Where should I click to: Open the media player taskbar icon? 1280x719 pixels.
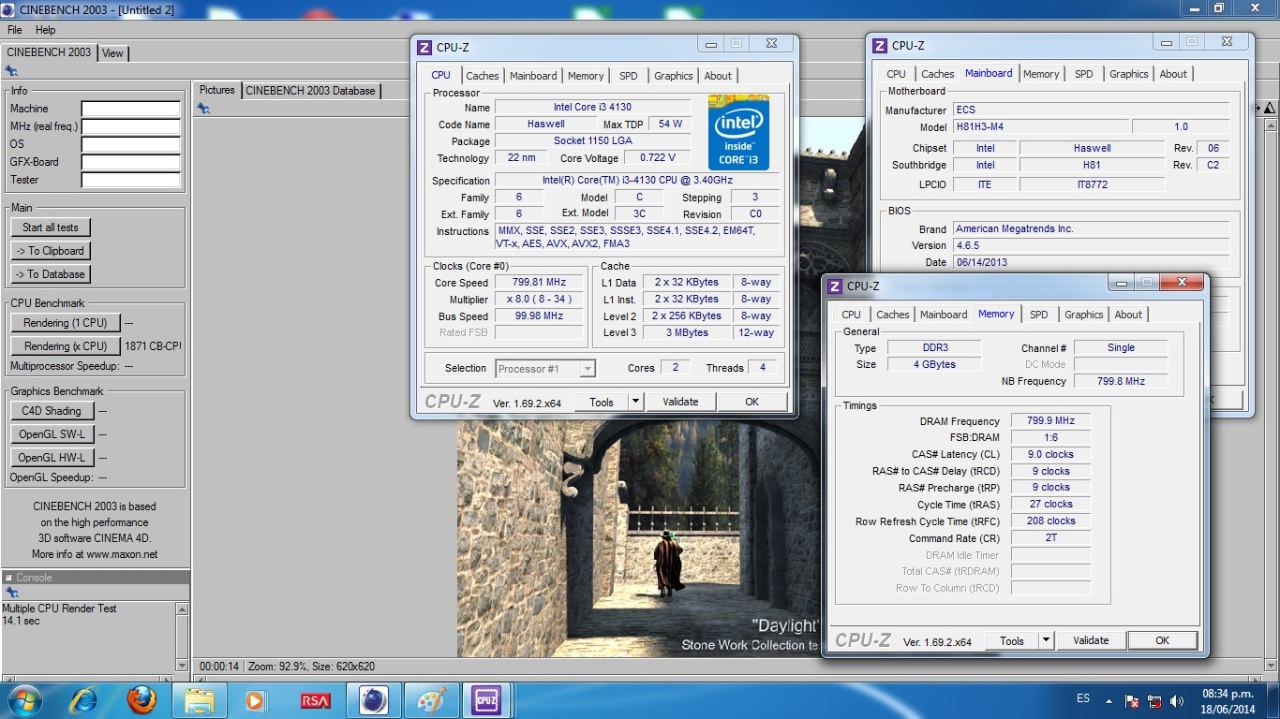[256, 700]
